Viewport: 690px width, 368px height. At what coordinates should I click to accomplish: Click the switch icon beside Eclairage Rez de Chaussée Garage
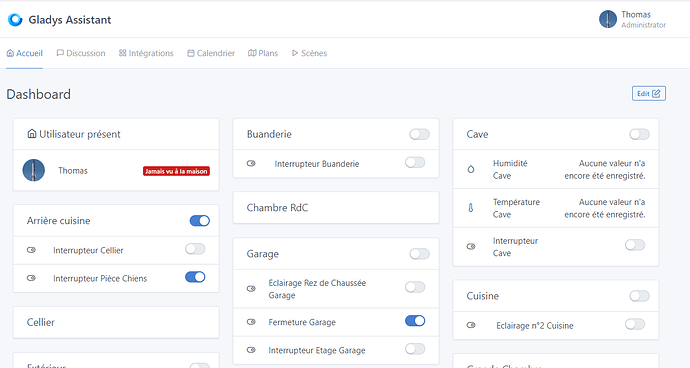click(251, 289)
